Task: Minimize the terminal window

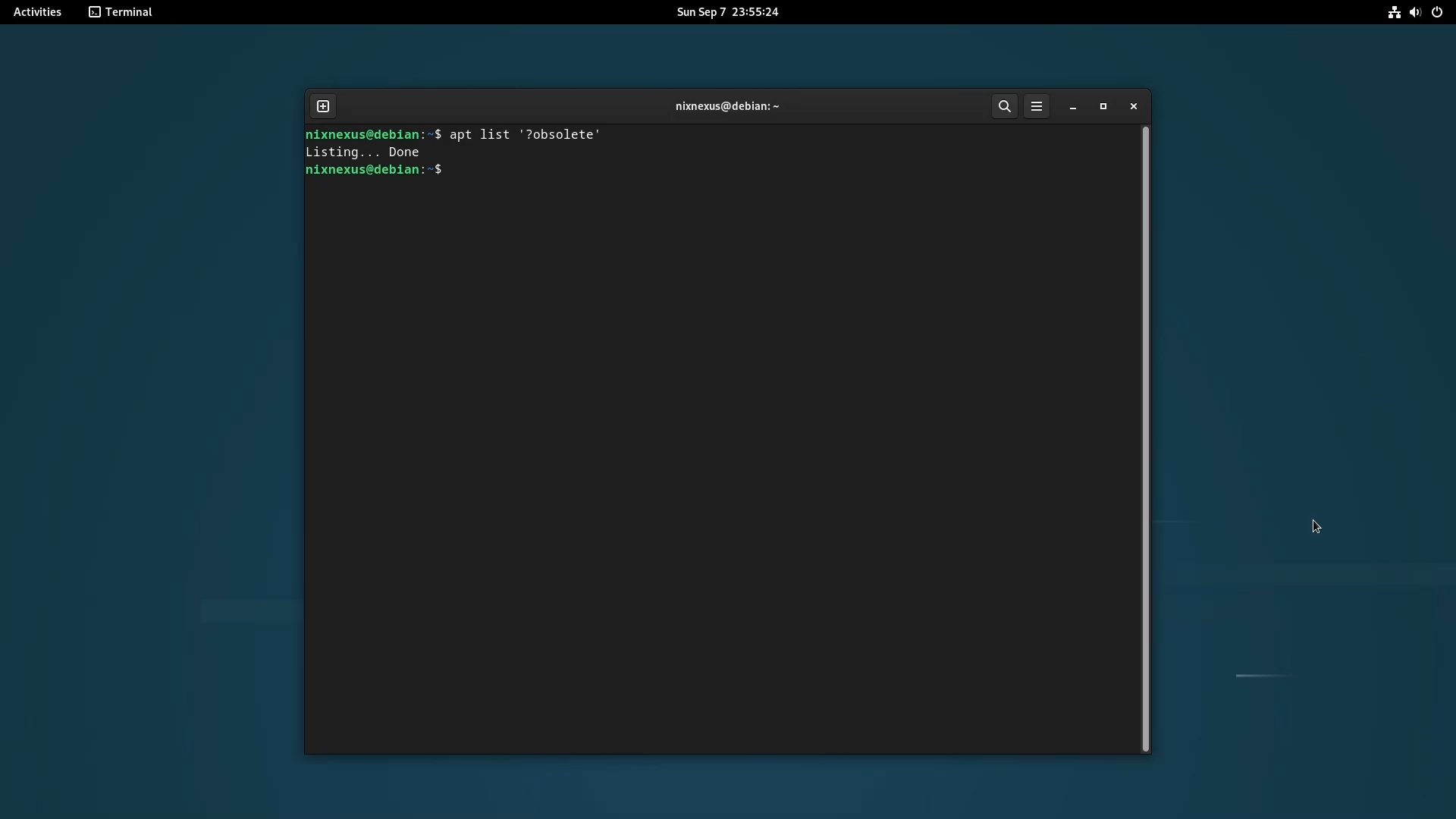Action: point(1073,107)
